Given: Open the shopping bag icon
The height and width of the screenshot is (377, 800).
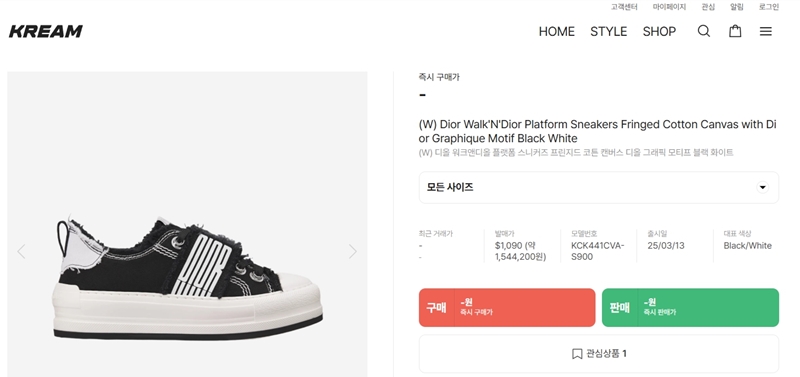Looking at the screenshot, I should click(735, 31).
